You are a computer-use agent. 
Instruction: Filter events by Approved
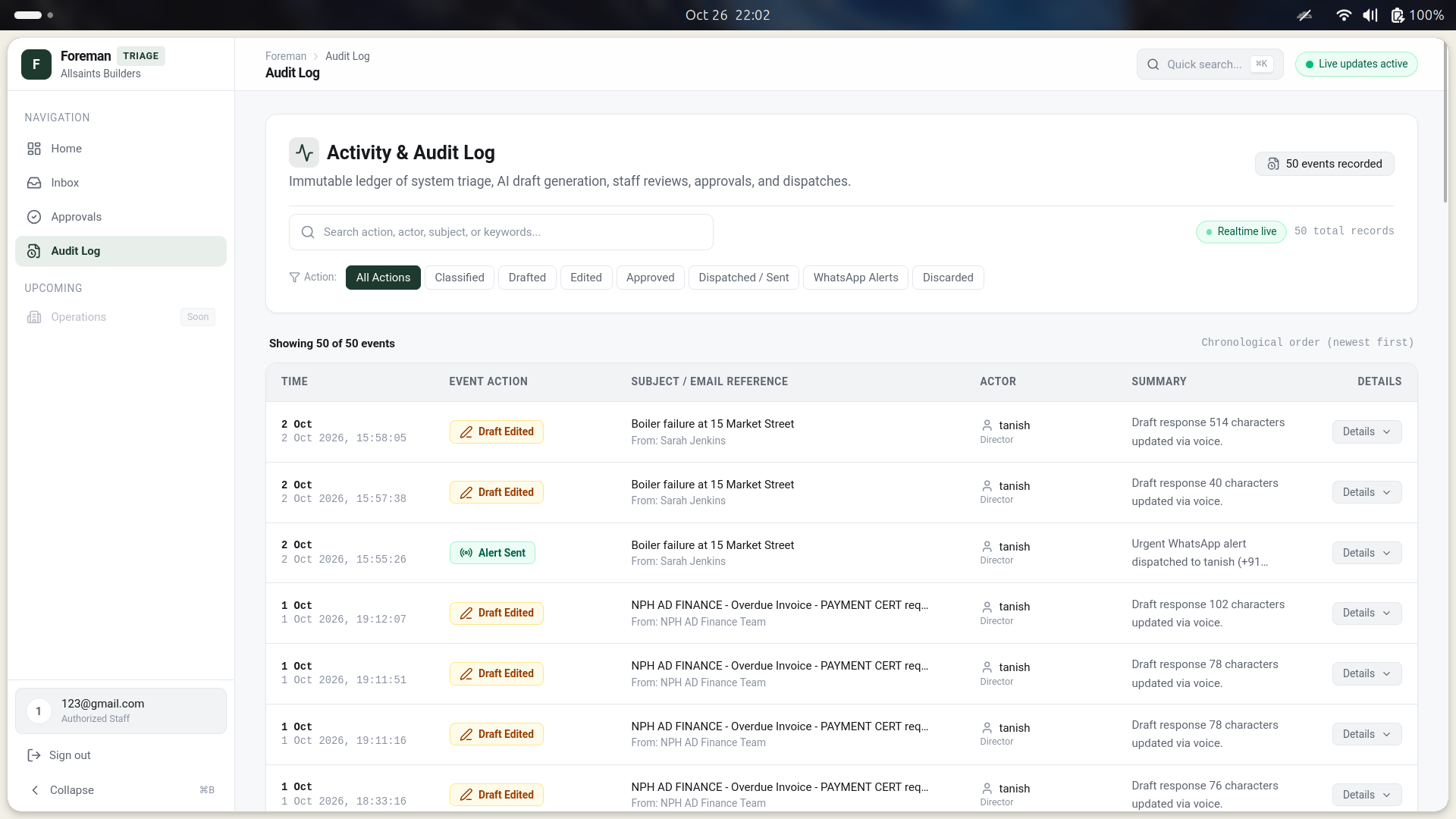point(651,278)
